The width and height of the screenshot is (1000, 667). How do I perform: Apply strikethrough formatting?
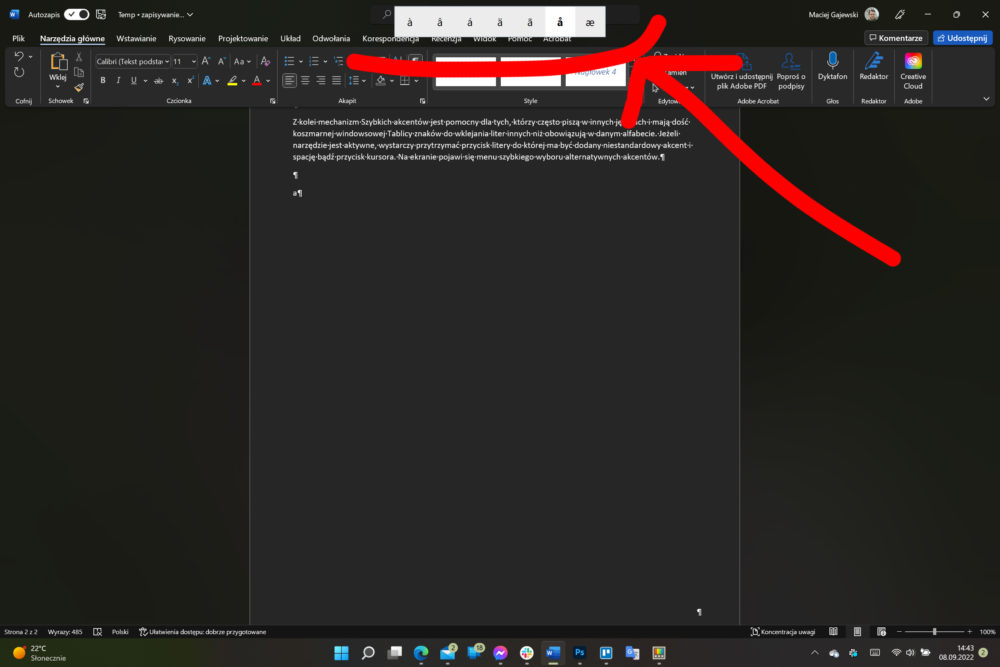tap(158, 80)
